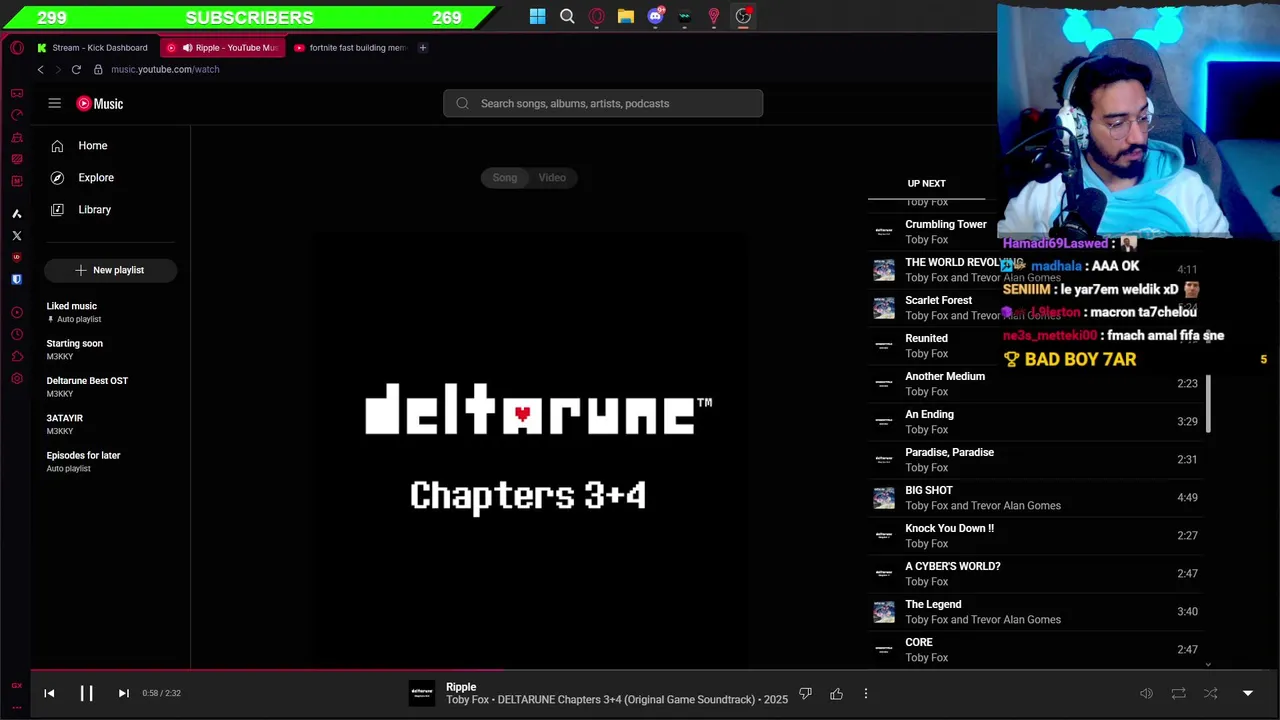
Task: Open File Explorer from the taskbar
Action: (x=626, y=16)
